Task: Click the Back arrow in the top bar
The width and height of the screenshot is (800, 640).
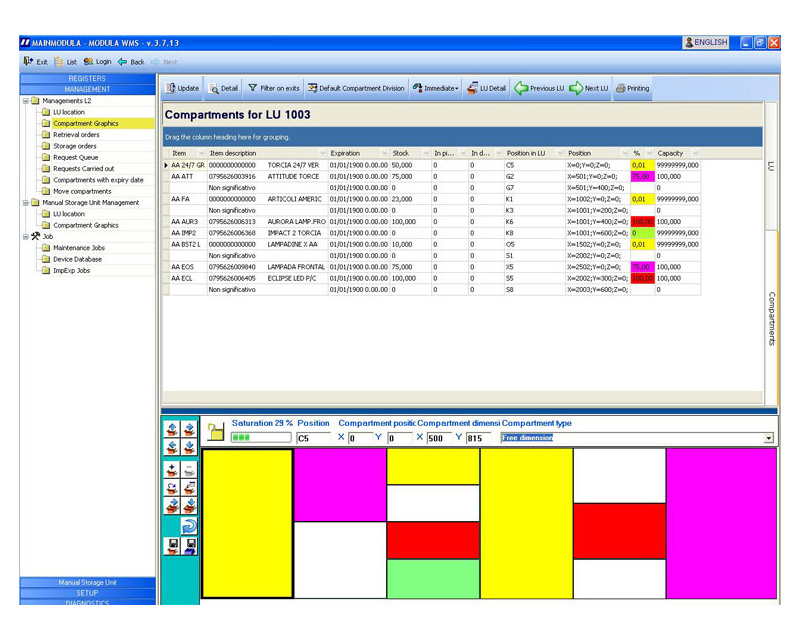Action: click(123, 62)
